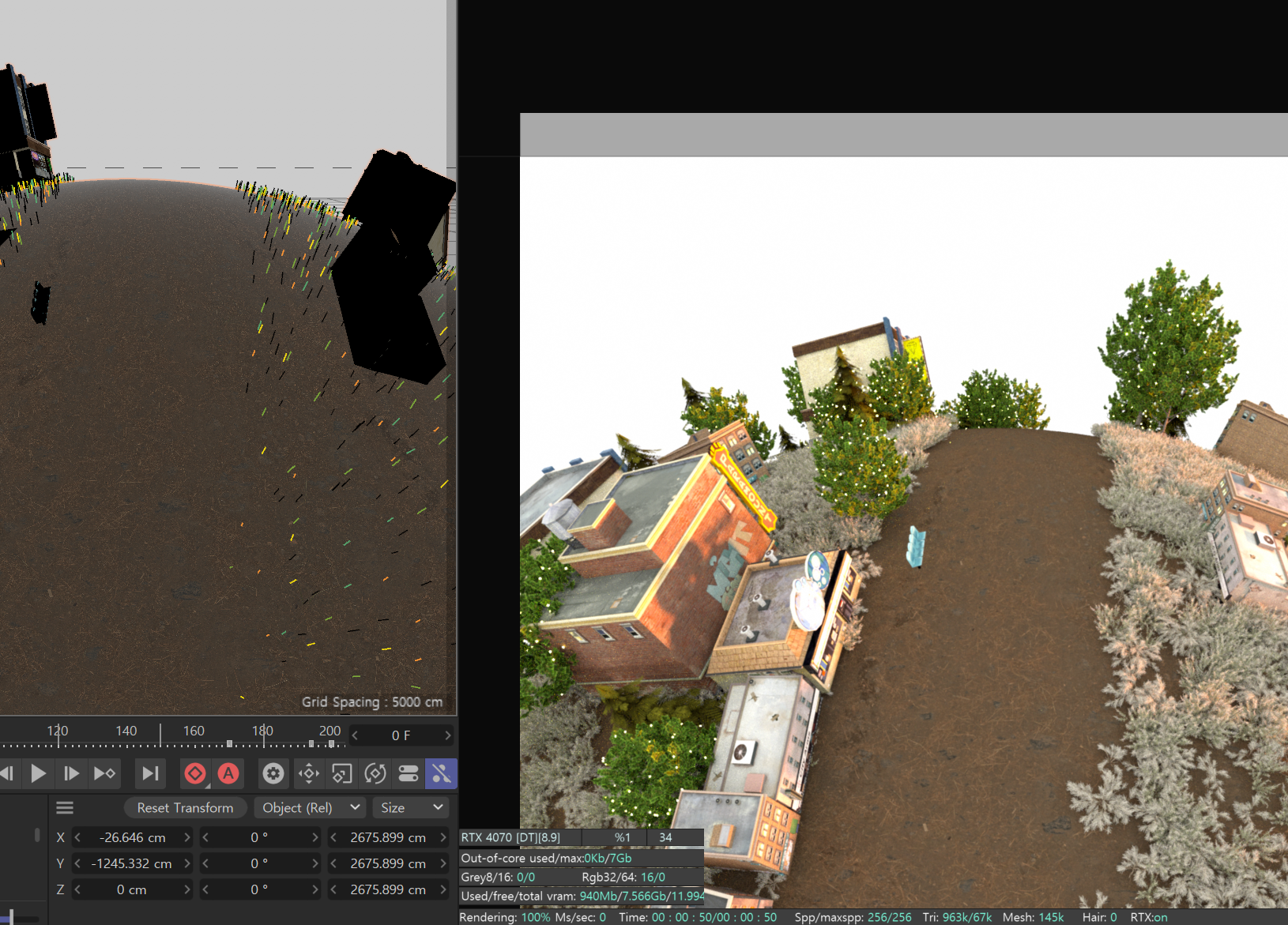Increase X rotation with right arrow
This screenshot has height=925, width=1288.
pos(314,837)
